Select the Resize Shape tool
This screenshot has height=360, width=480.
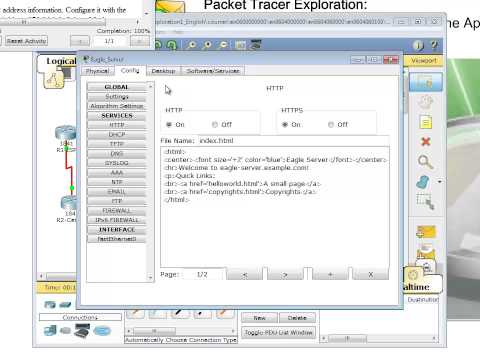425,202
